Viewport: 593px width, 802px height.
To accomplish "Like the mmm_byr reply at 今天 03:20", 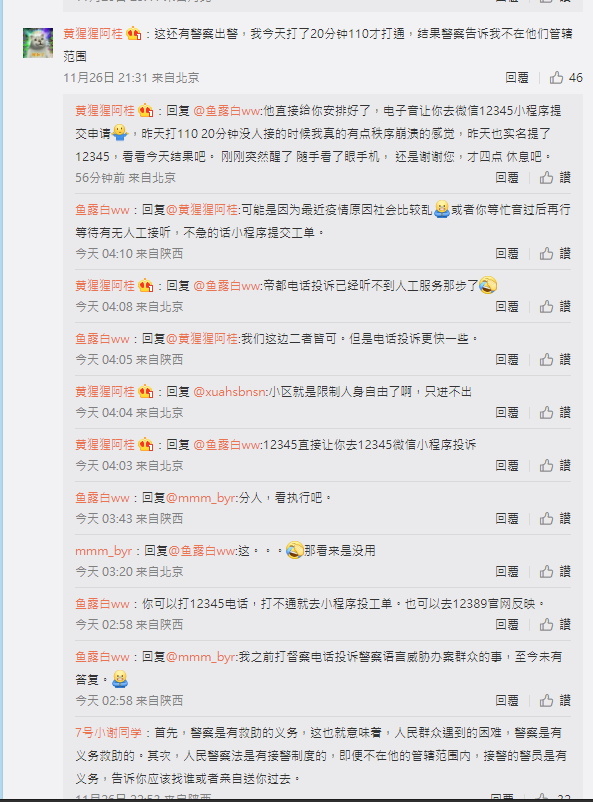I will pos(555,571).
